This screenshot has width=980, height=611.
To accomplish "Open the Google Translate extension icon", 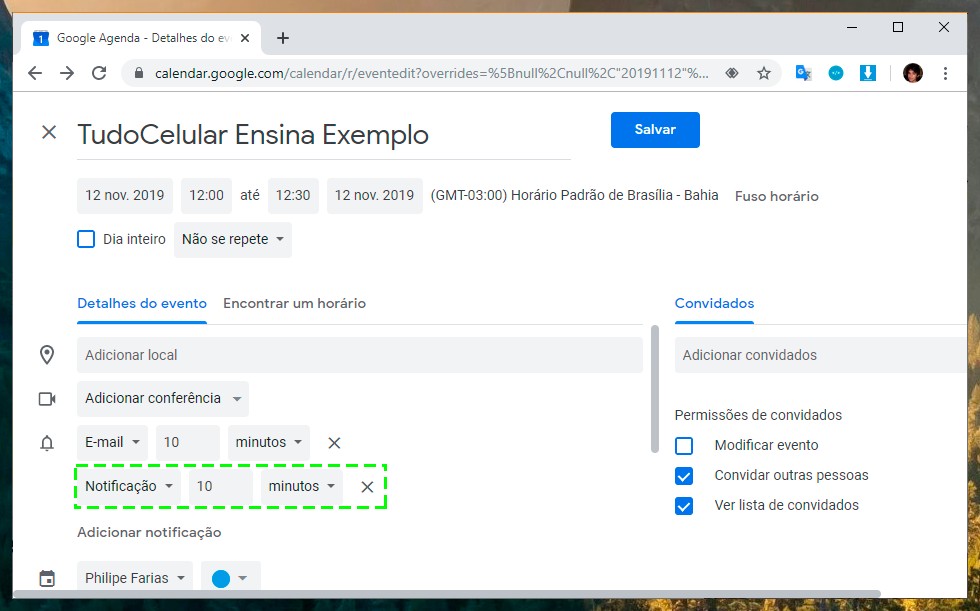I will pyautogui.click(x=803, y=73).
